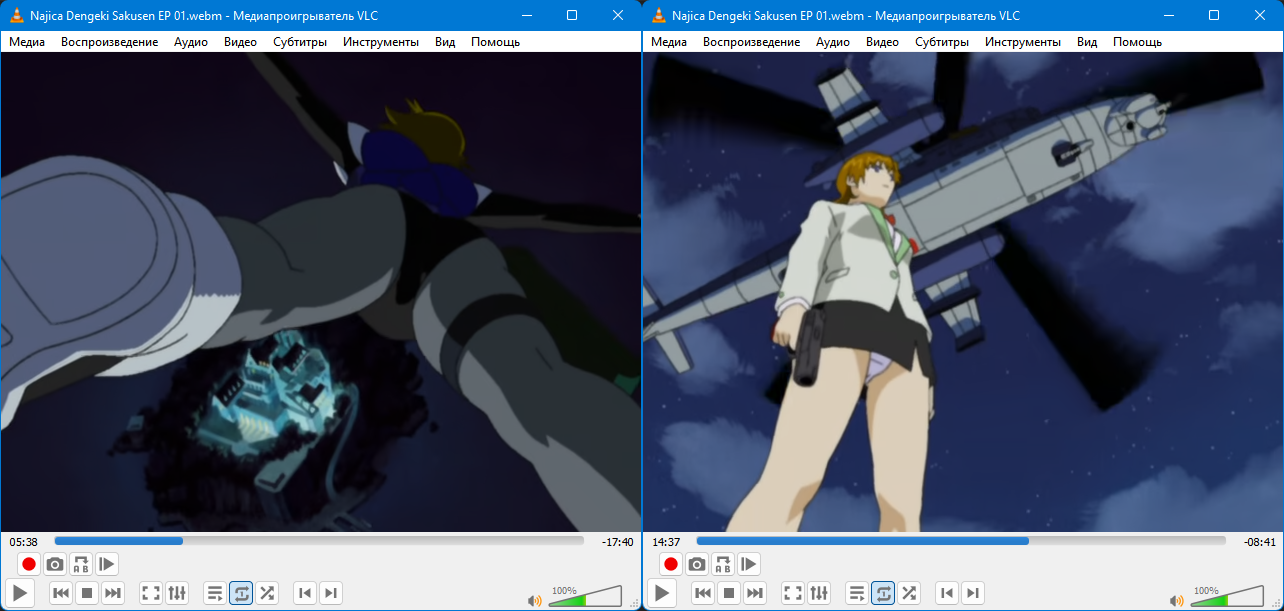
Task: Skip to next media in left VLC window
Action: point(113,593)
